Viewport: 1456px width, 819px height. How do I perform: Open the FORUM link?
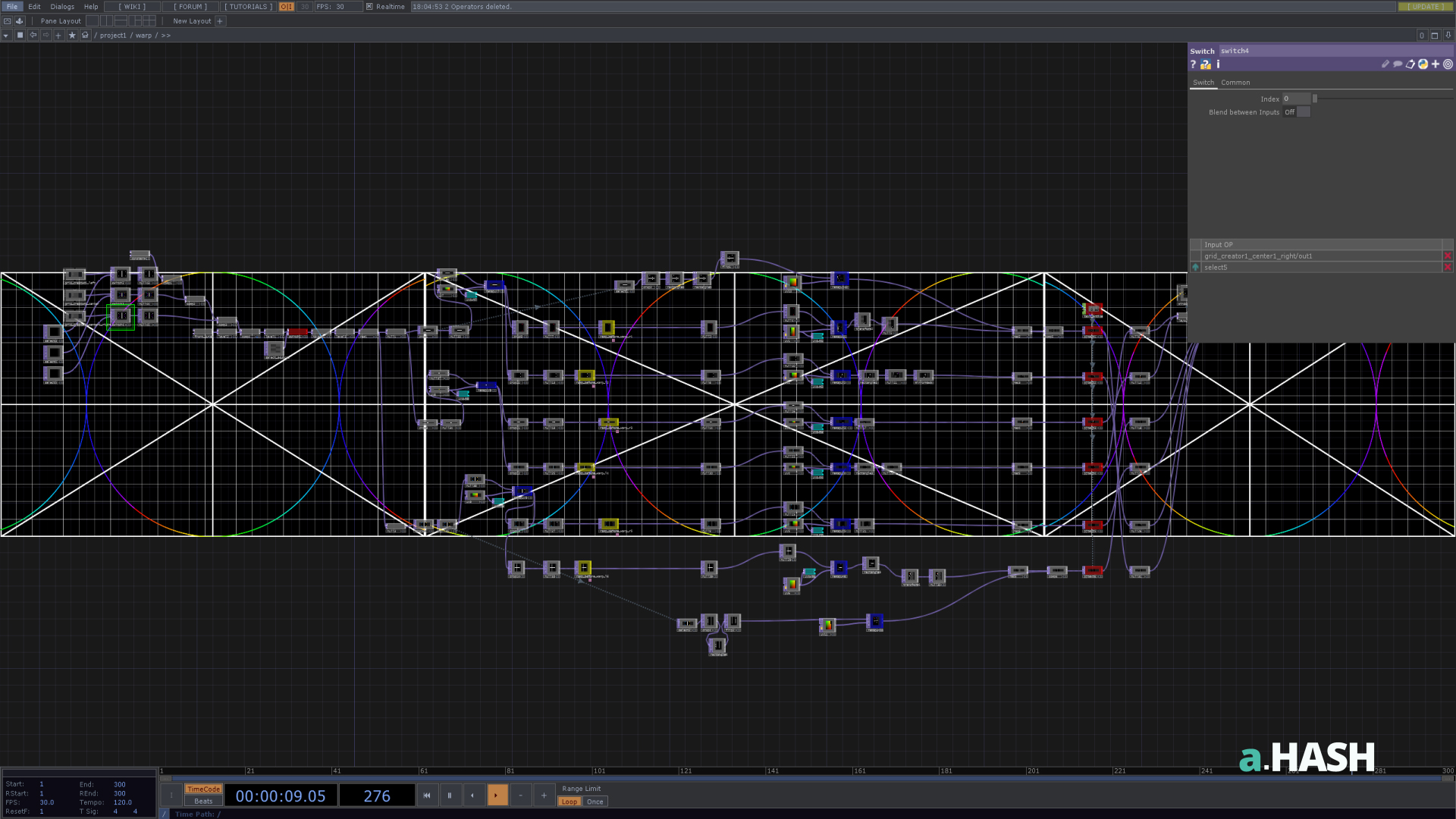click(x=190, y=6)
